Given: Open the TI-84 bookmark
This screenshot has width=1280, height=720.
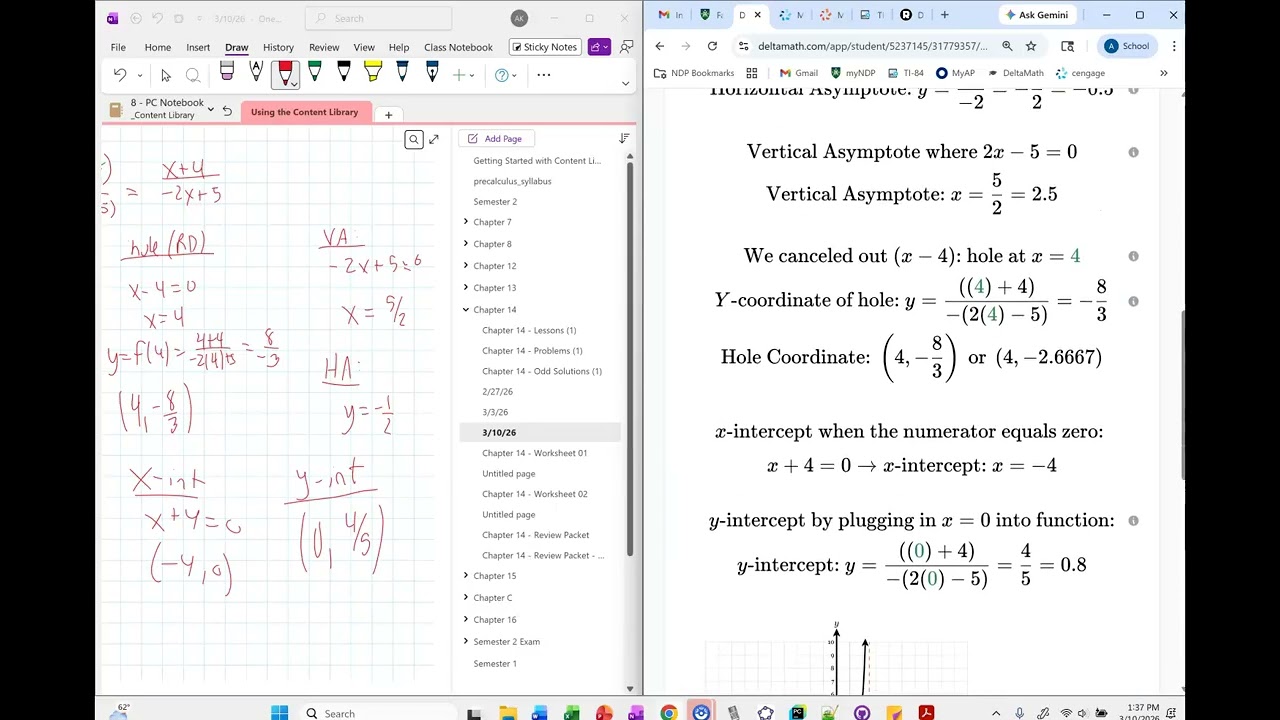Looking at the screenshot, I should pos(905,73).
